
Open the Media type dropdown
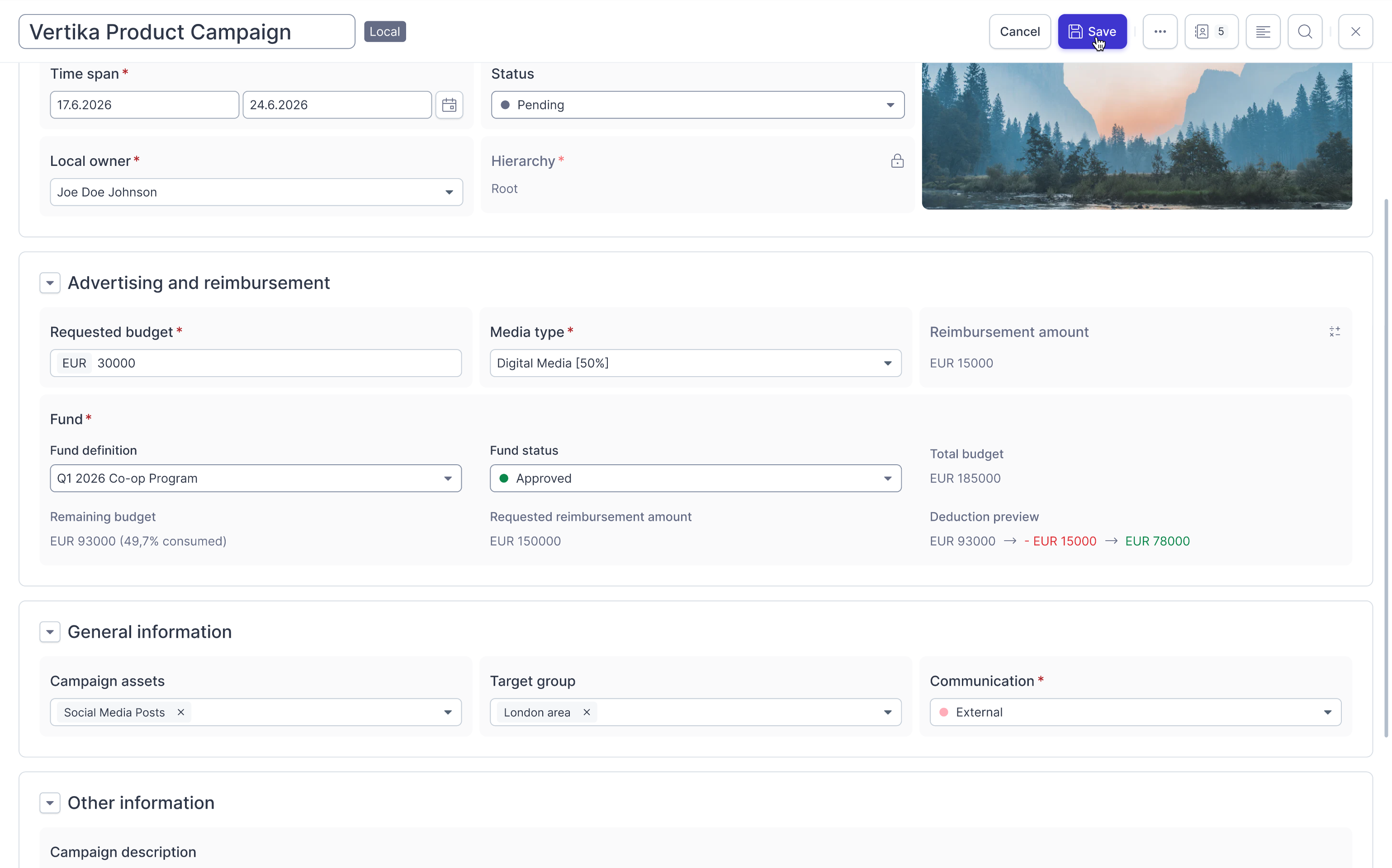click(x=696, y=363)
